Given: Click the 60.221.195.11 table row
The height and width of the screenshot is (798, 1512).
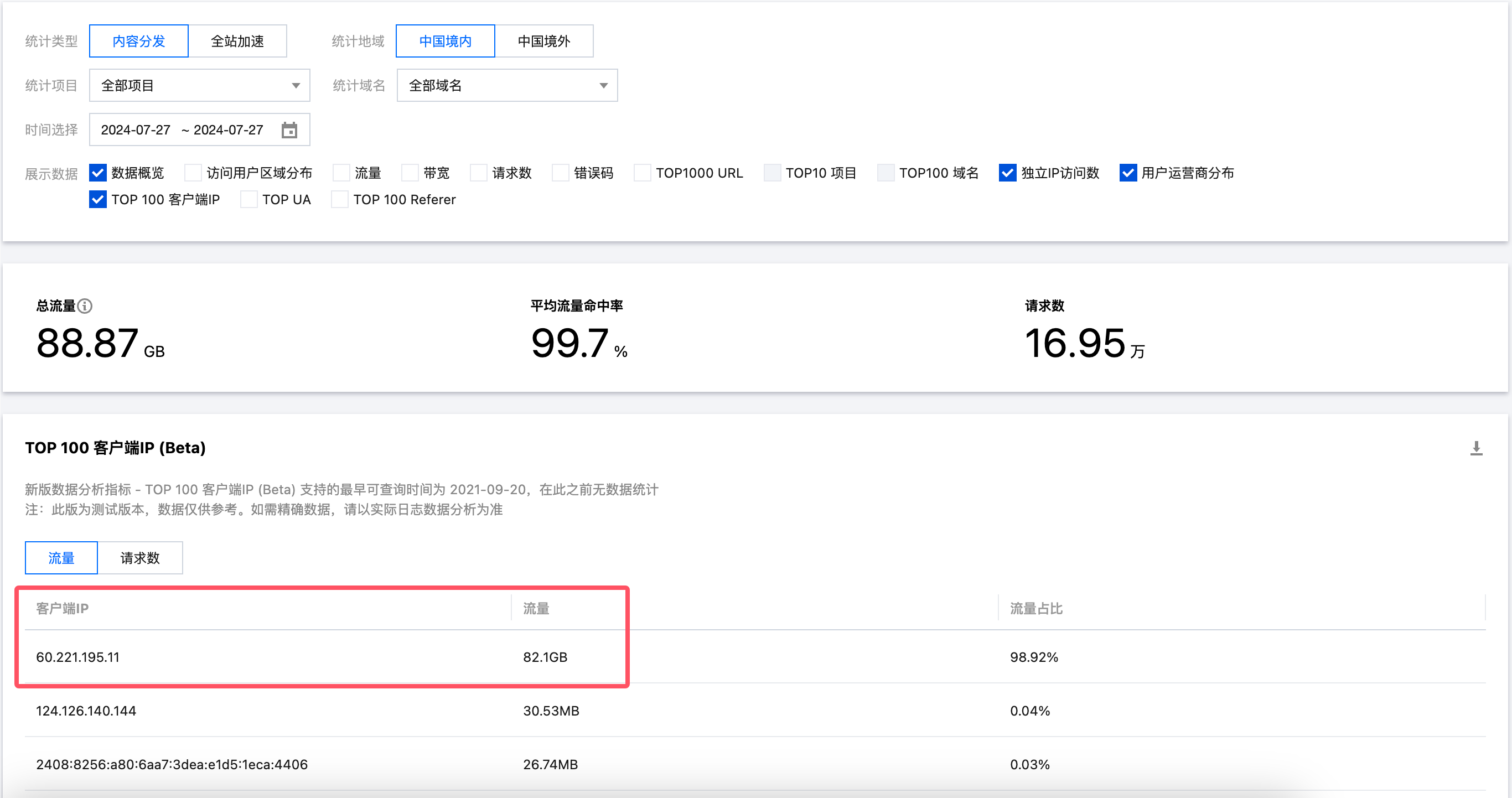Looking at the screenshot, I should click(78, 656).
